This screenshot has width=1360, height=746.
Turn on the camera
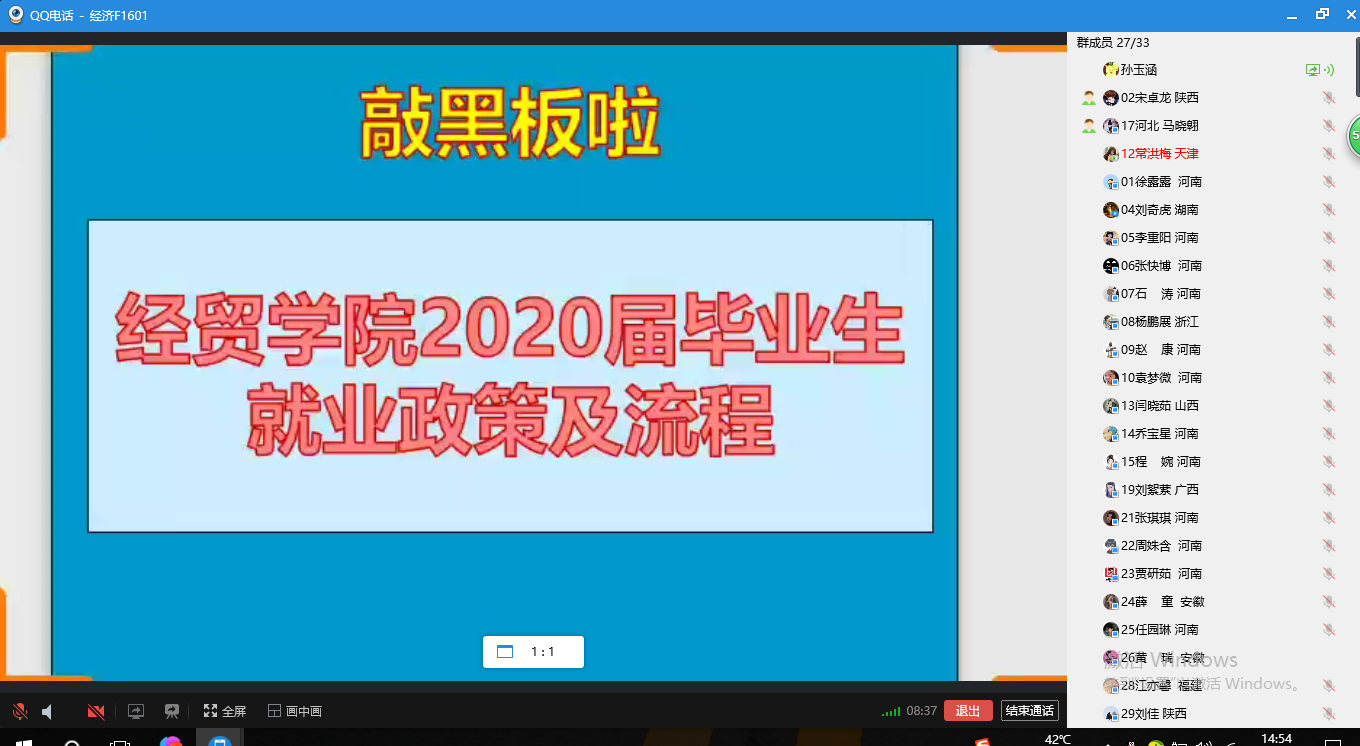click(96, 711)
